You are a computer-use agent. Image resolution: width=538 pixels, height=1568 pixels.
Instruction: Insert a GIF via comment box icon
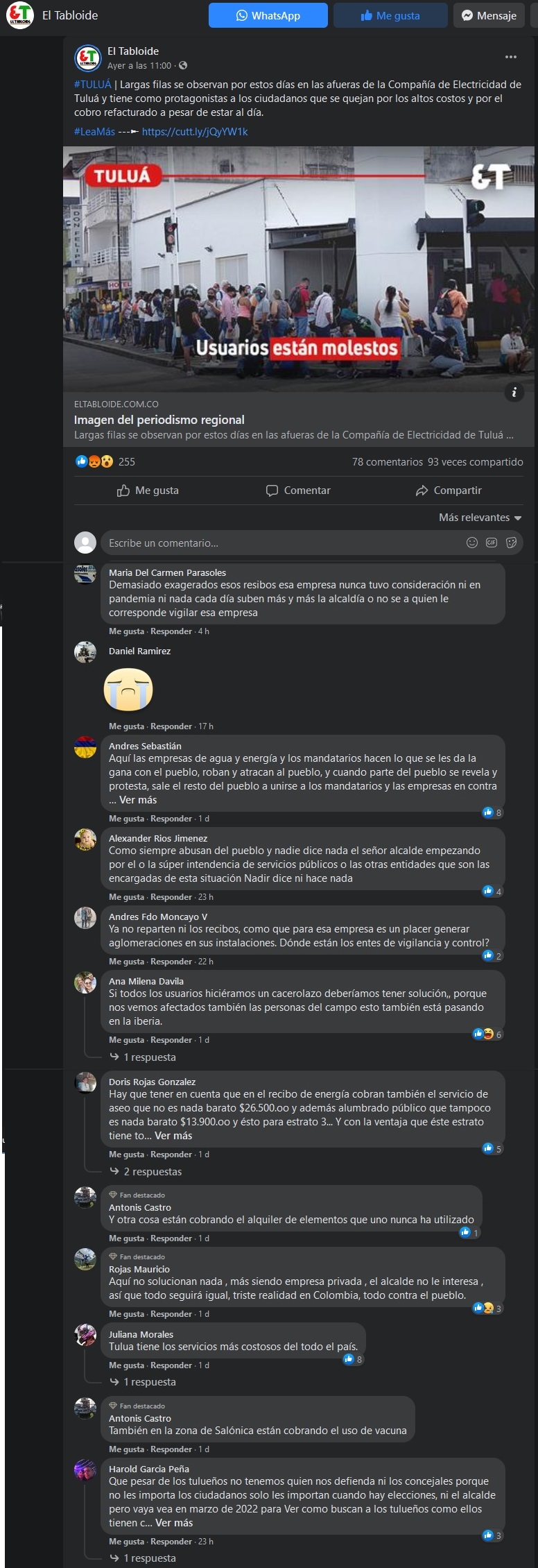492,543
